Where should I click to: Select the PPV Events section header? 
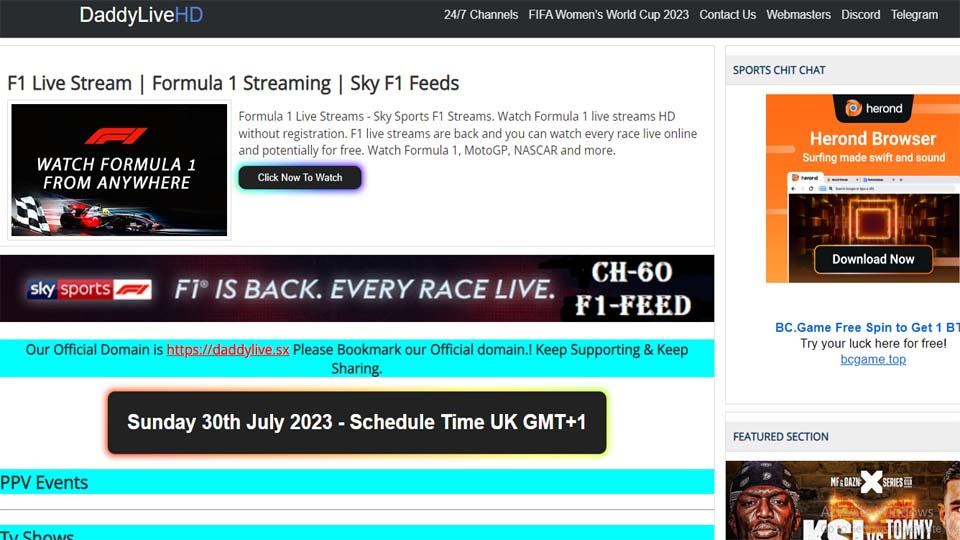pos(357,482)
